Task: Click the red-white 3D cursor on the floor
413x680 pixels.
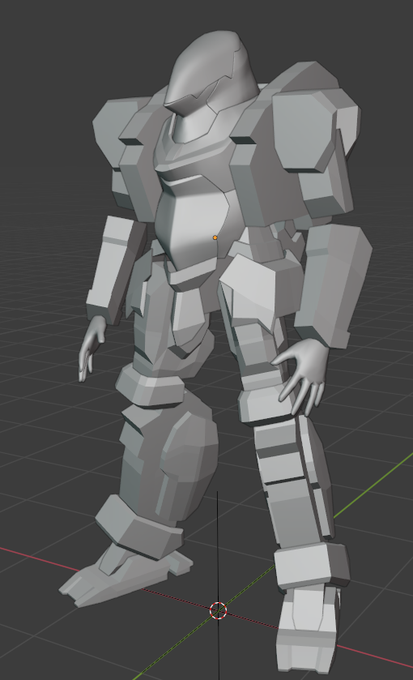Action: click(218, 610)
